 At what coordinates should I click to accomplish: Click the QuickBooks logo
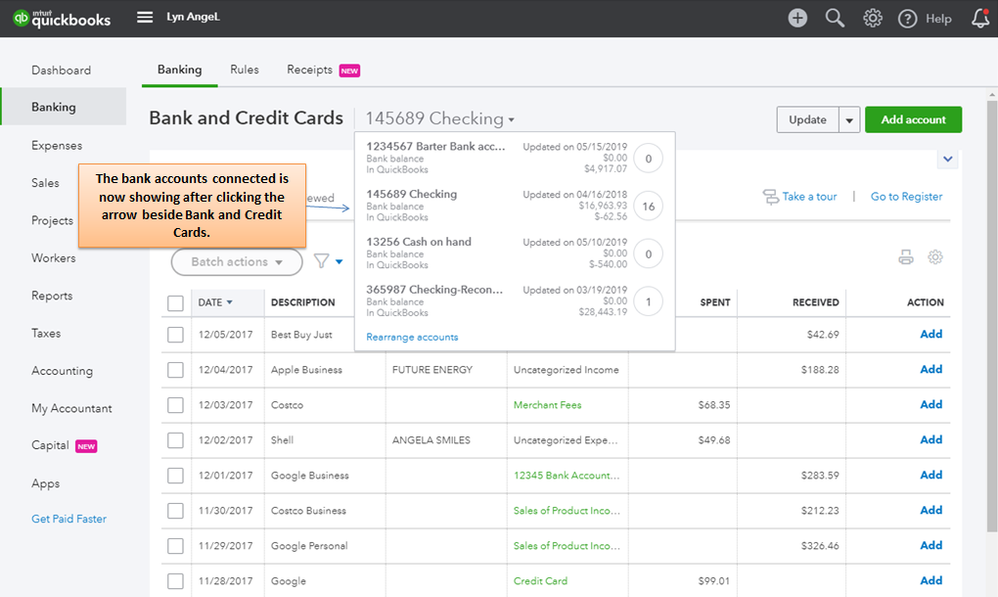(62, 18)
